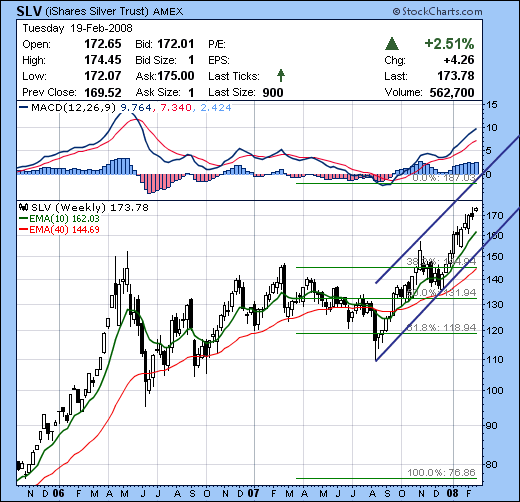Viewport: 520px width, 502px height.
Task: Click the Ask value 175.00
Action: click(x=176, y=76)
